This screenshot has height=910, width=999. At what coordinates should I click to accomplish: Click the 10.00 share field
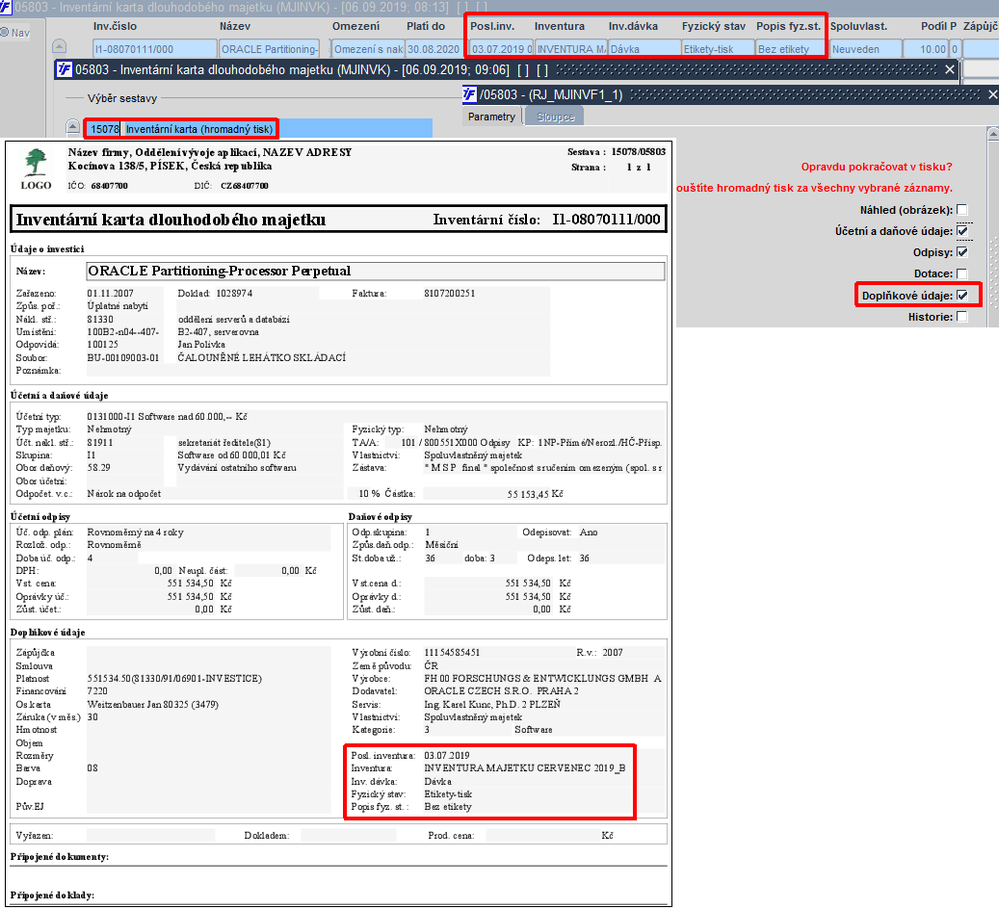[926, 49]
